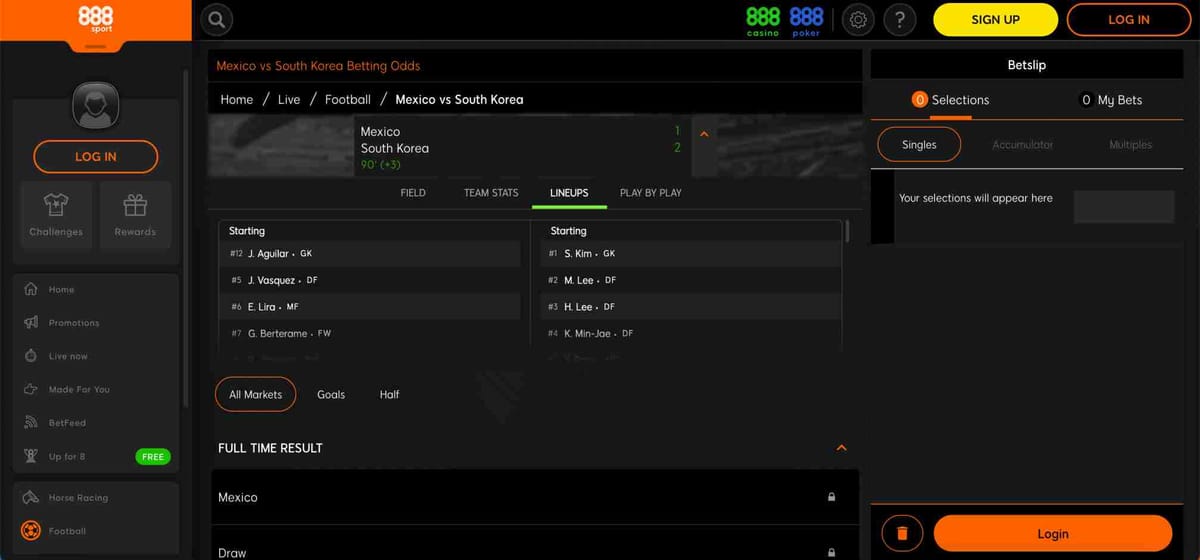Screen dimensions: 1200x560
Task: Open Rewards gift tile
Action: click(x=135, y=215)
